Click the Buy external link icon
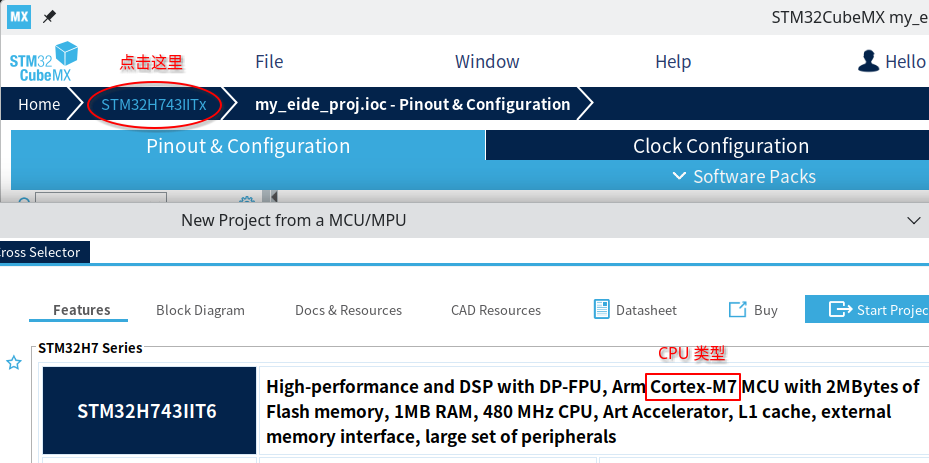Viewport: 929px width, 463px height. 738,309
